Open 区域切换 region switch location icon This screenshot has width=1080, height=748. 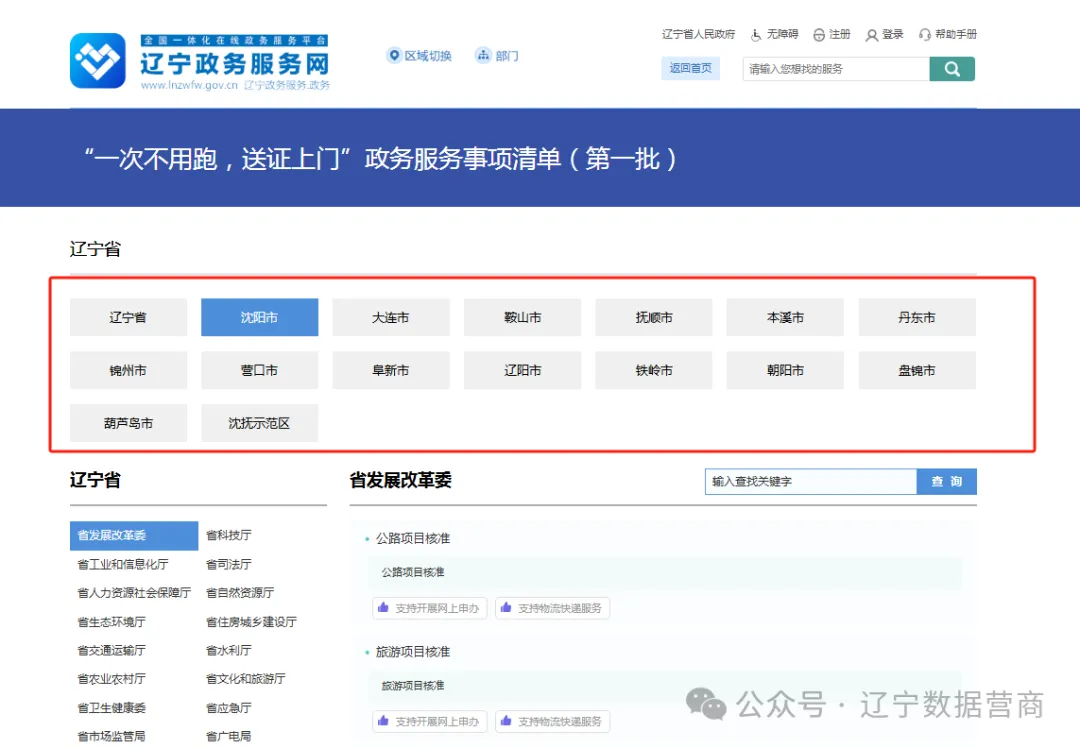pos(394,56)
